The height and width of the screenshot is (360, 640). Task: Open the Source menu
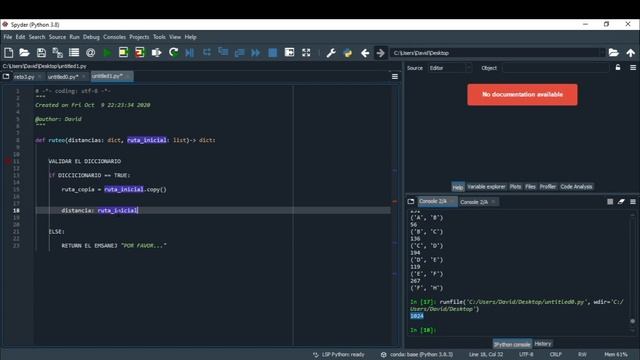[x=57, y=37]
